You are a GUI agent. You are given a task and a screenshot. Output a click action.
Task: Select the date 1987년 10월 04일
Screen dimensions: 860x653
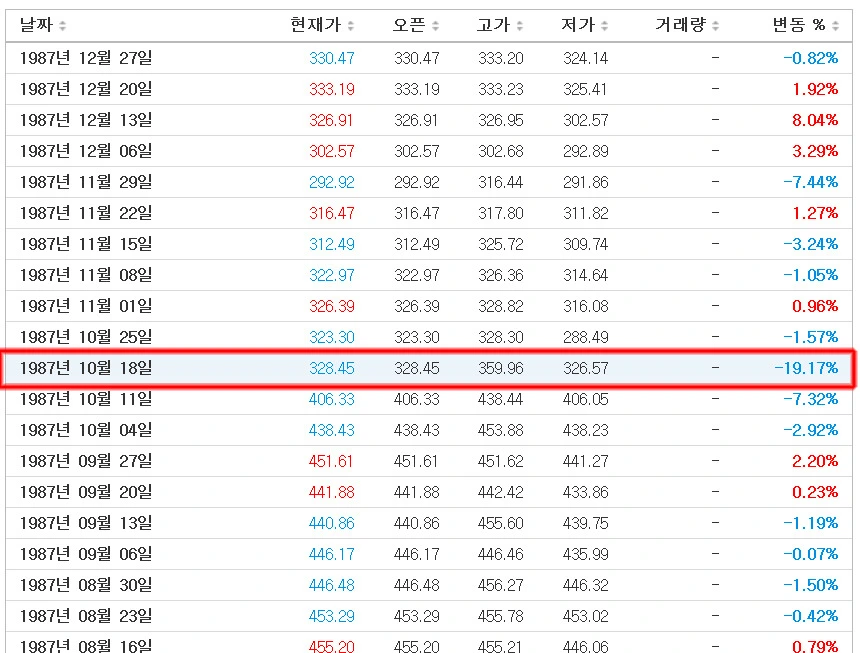tap(86, 430)
